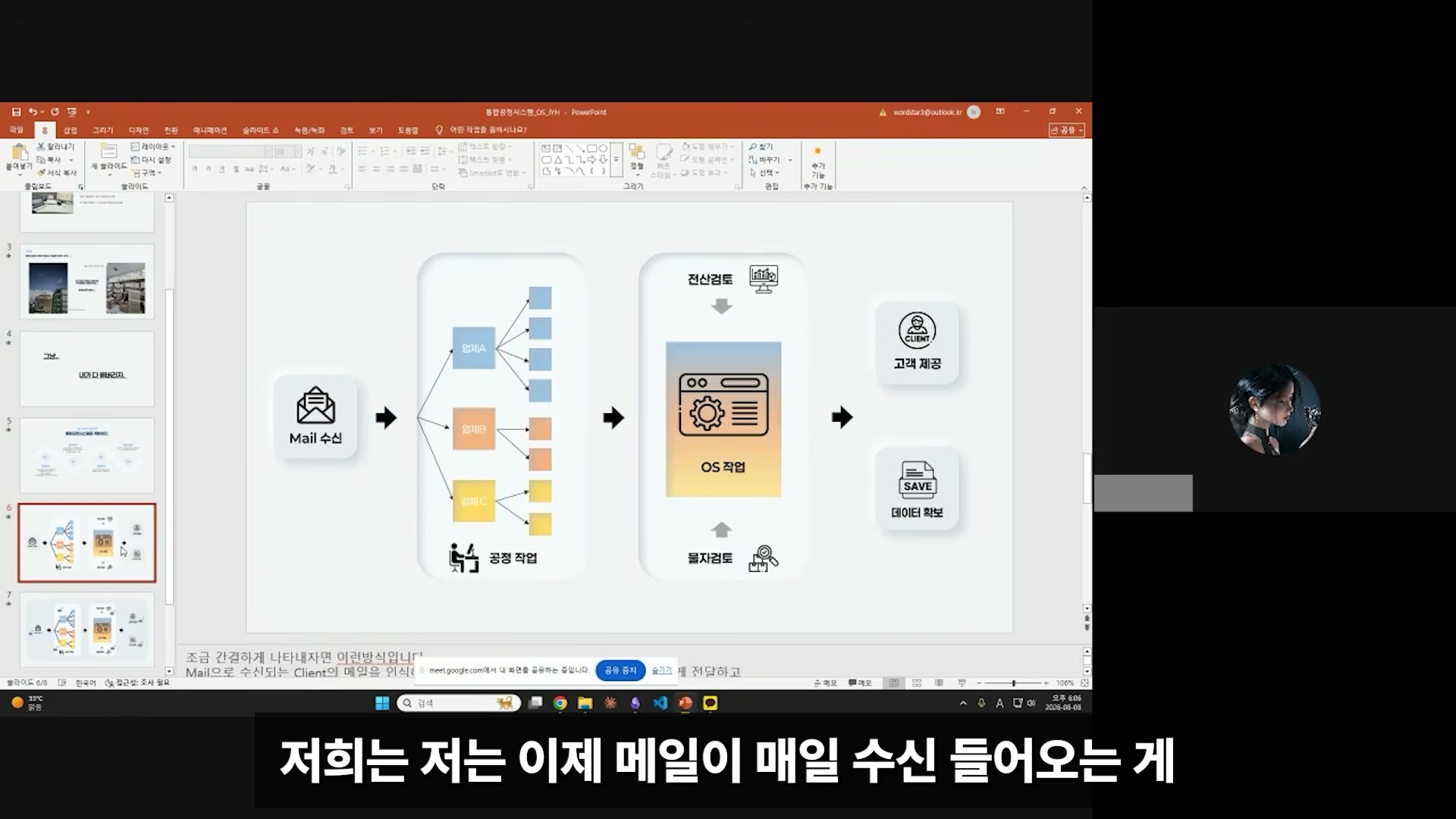Click SmartArt로 변환 button
Screen dimensions: 1456x819
click(493, 173)
